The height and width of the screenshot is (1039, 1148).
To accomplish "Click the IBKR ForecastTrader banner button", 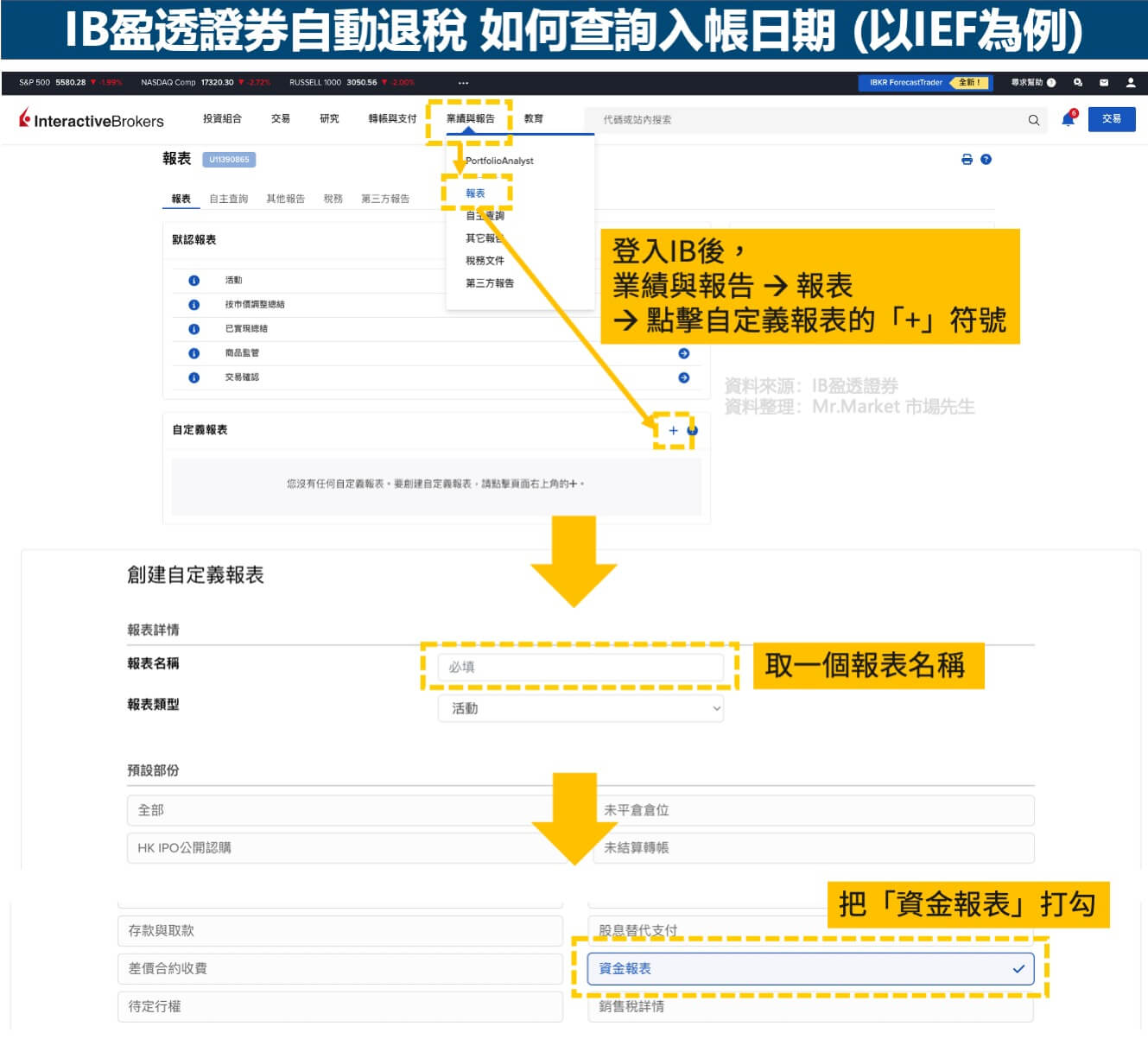I will pos(925,83).
